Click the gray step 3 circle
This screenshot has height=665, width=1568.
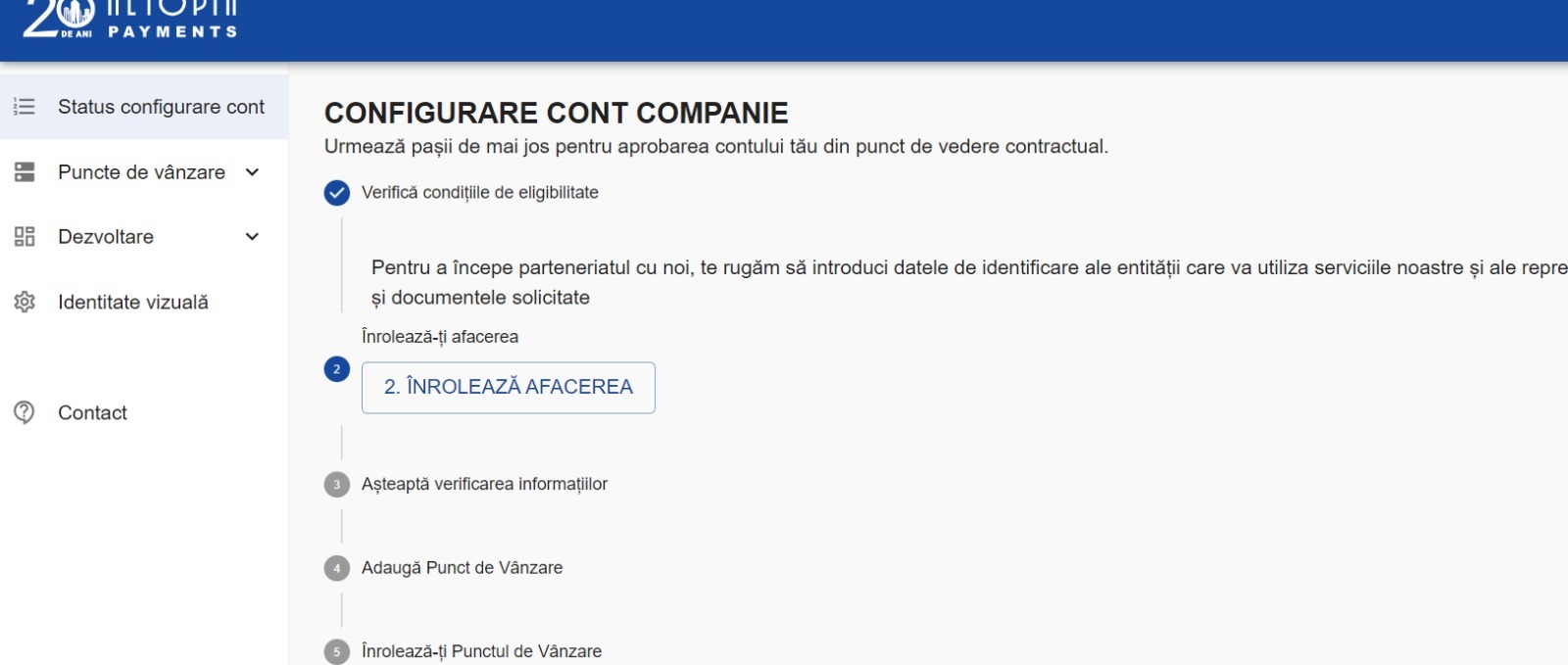(337, 485)
